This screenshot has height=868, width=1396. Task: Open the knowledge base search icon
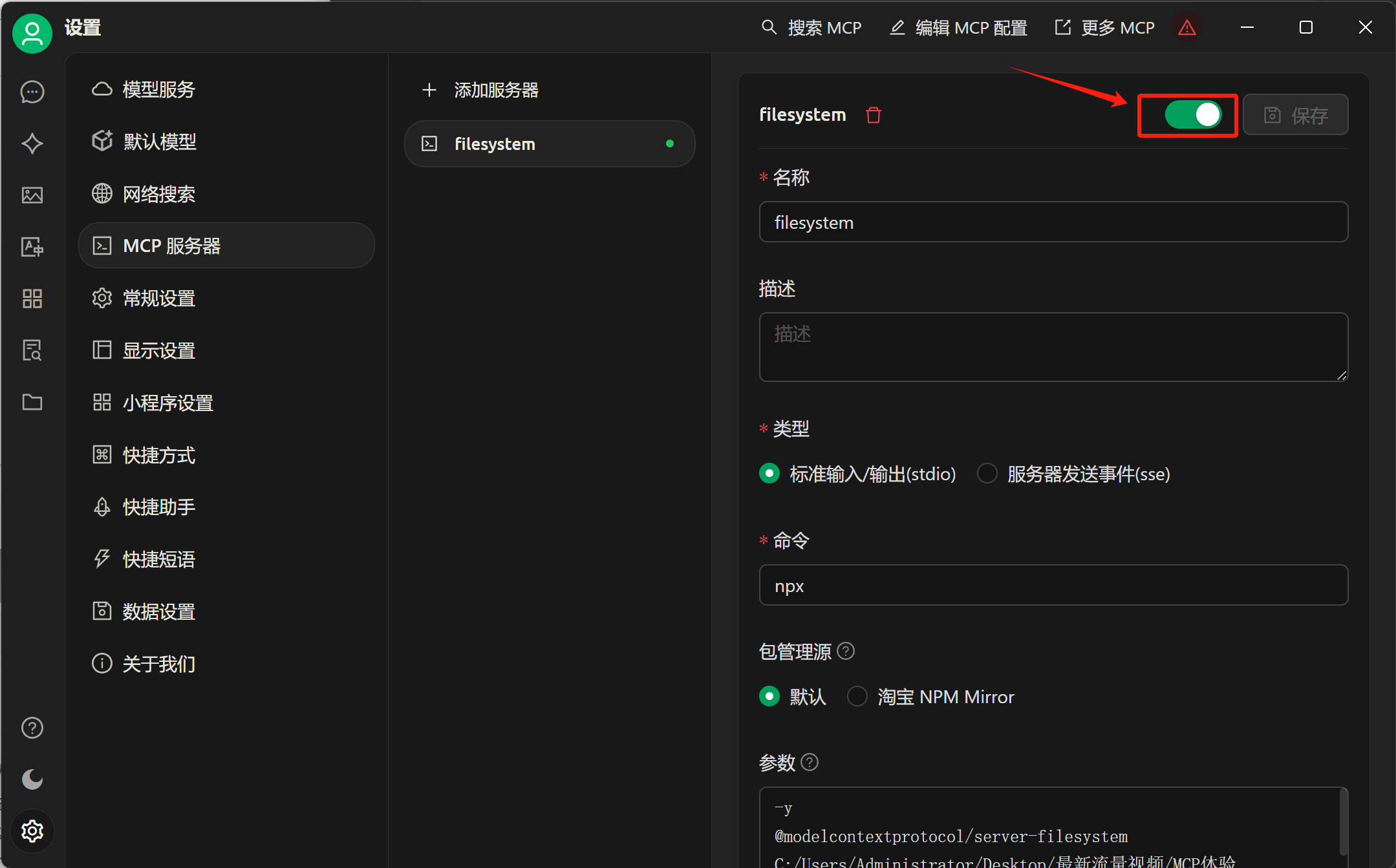click(32, 350)
